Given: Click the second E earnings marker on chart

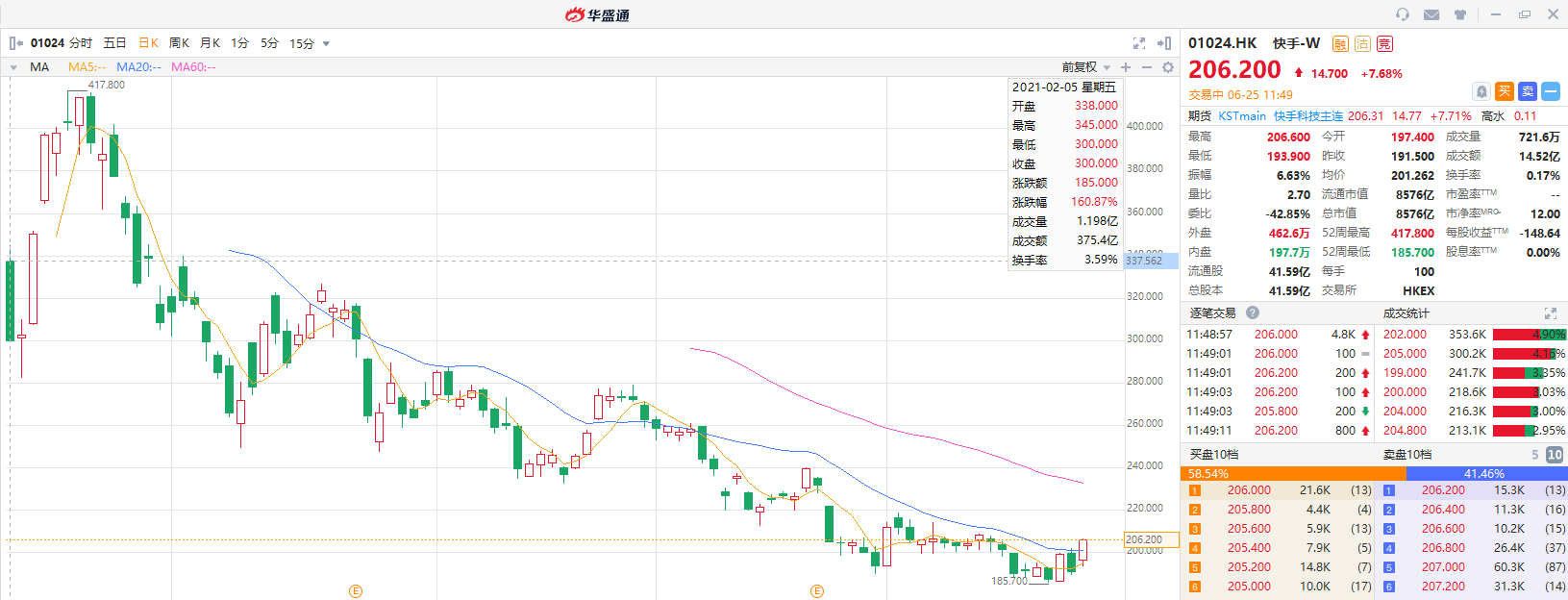Looking at the screenshot, I should 817,591.
